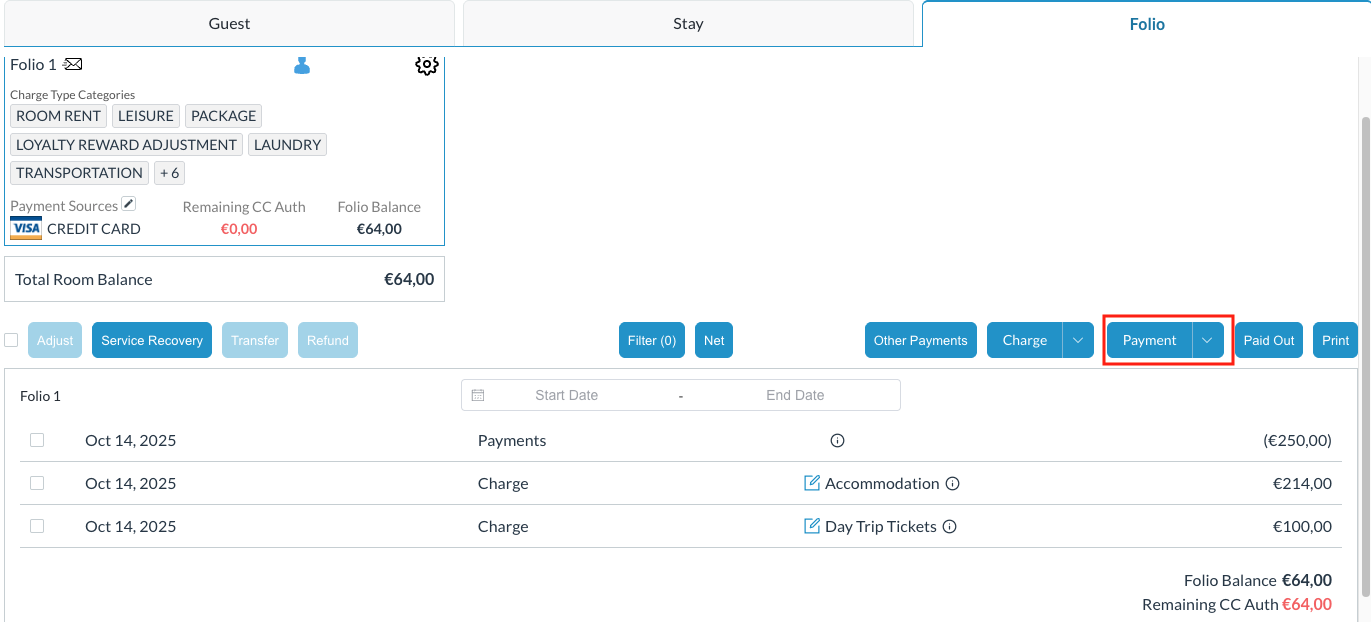Screen dimensions: 1371x635
Task: Expand the Charge dropdown arrow
Action: coord(1077,340)
